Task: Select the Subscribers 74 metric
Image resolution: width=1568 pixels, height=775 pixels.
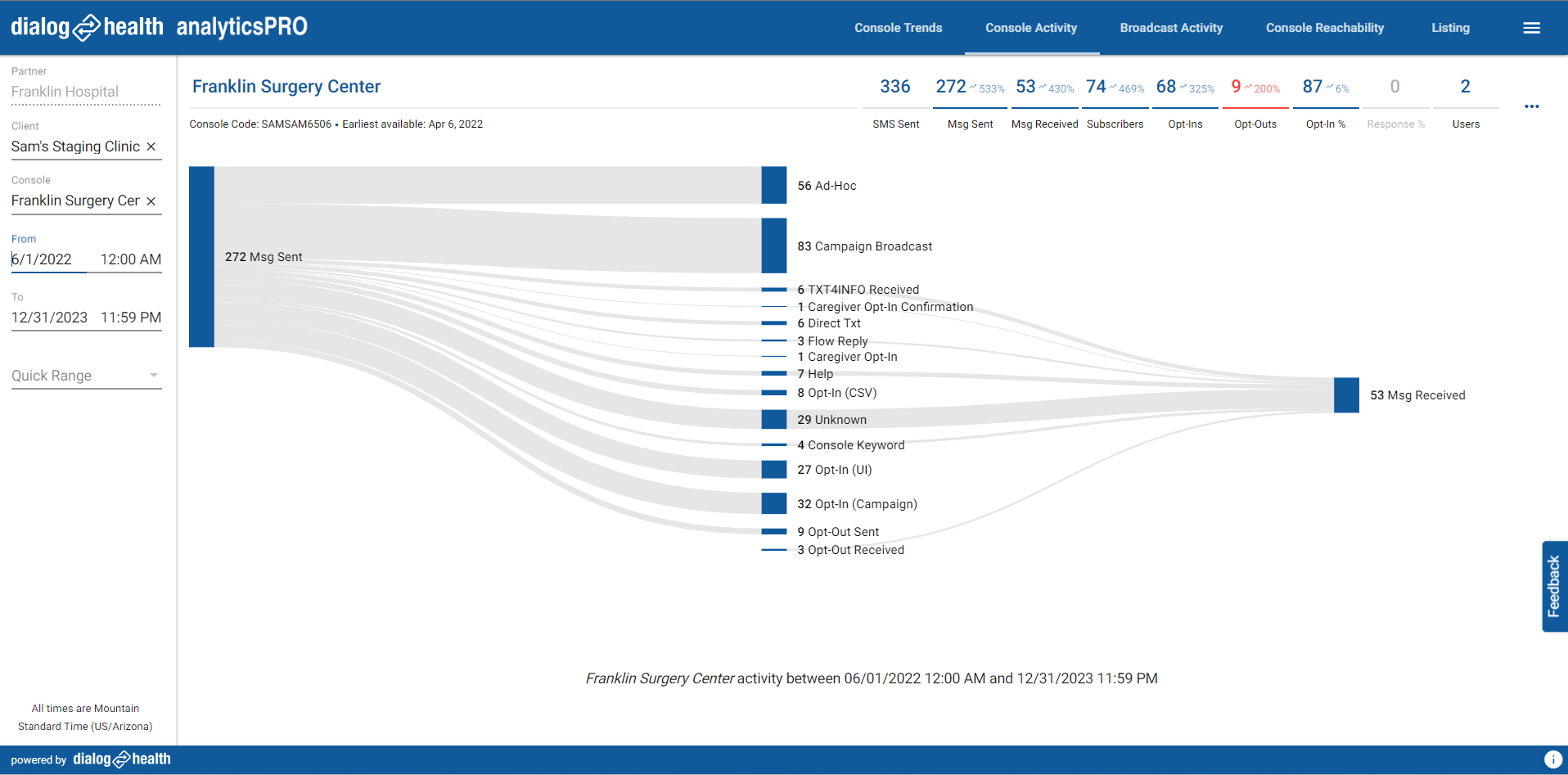Action: (x=1115, y=103)
